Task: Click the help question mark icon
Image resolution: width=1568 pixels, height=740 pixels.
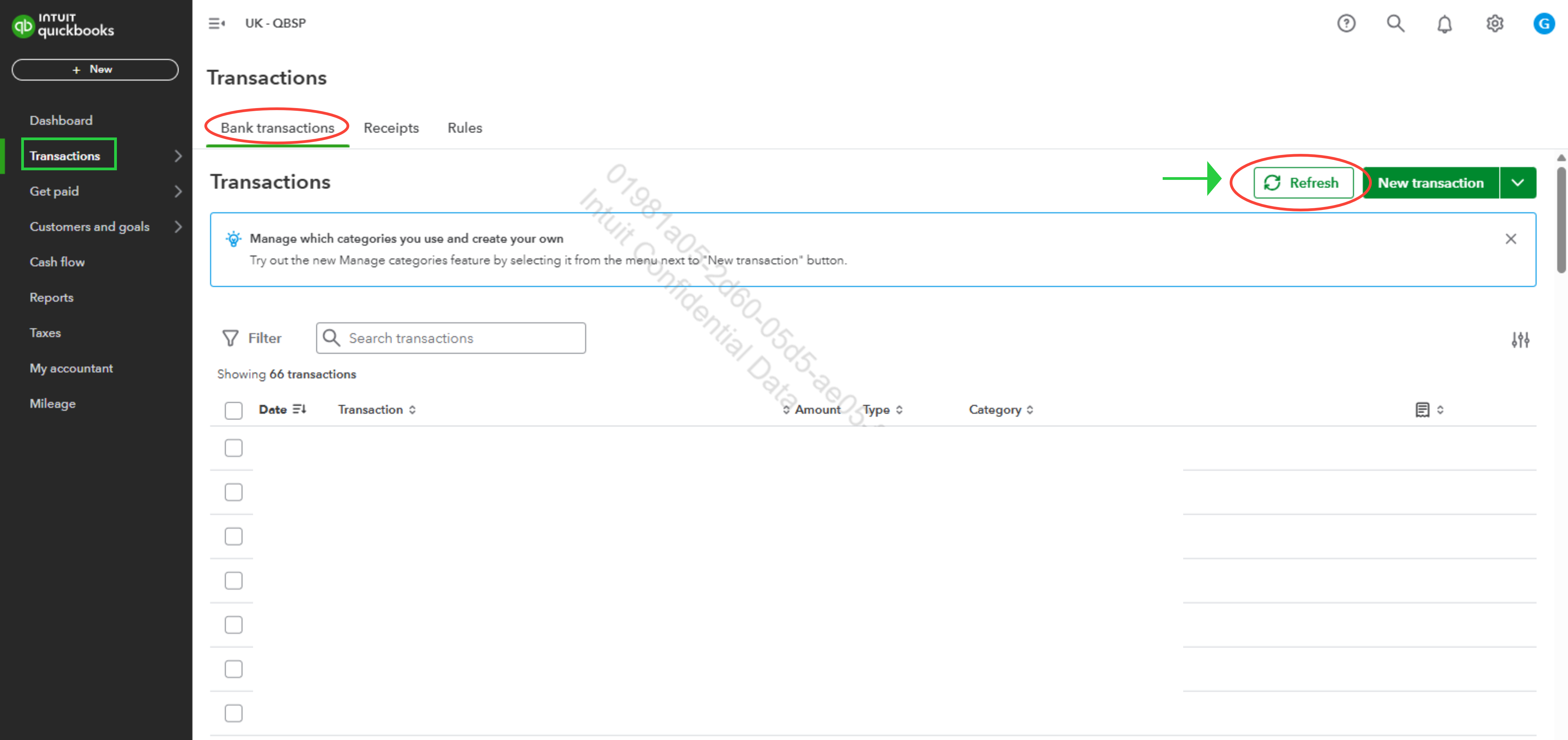Action: (1346, 24)
